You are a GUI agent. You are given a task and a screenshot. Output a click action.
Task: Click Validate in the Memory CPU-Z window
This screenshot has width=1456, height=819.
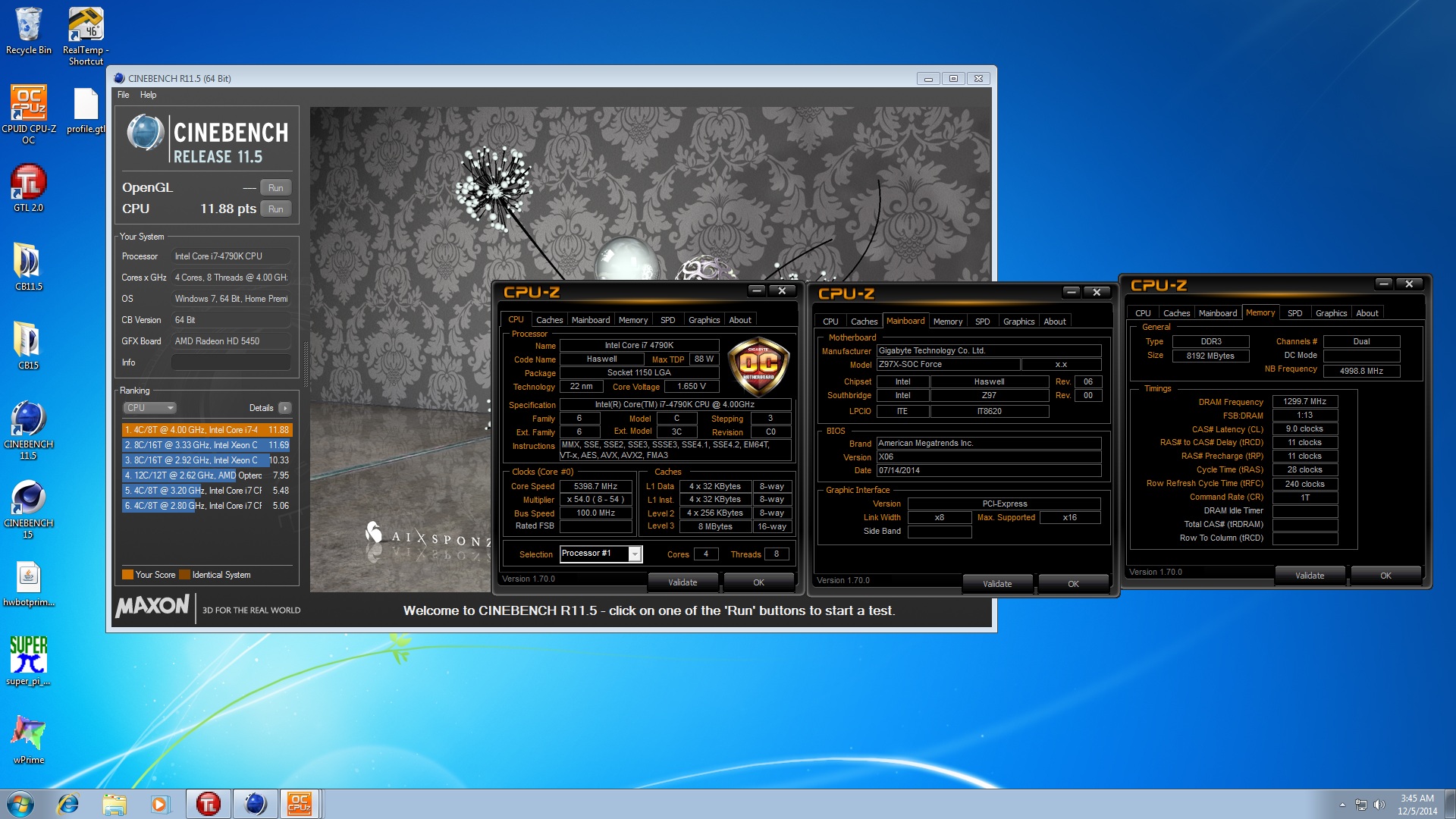tap(1310, 576)
